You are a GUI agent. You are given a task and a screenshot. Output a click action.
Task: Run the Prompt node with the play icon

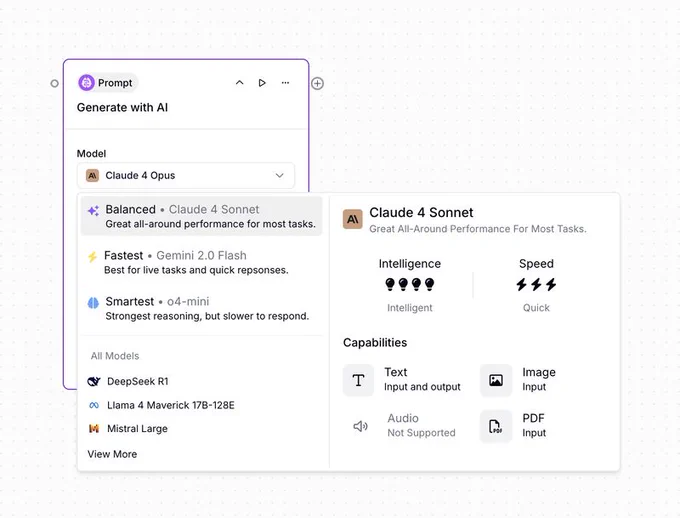coord(262,82)
